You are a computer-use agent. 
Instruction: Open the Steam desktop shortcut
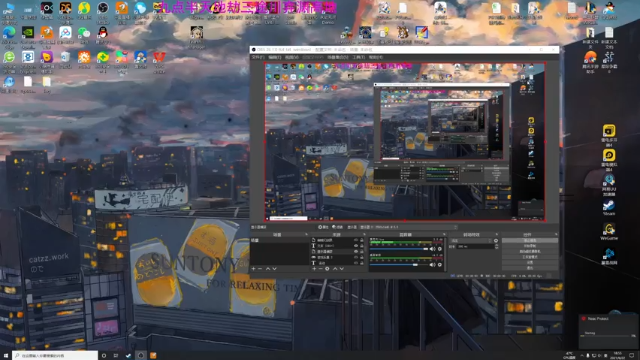609,207
